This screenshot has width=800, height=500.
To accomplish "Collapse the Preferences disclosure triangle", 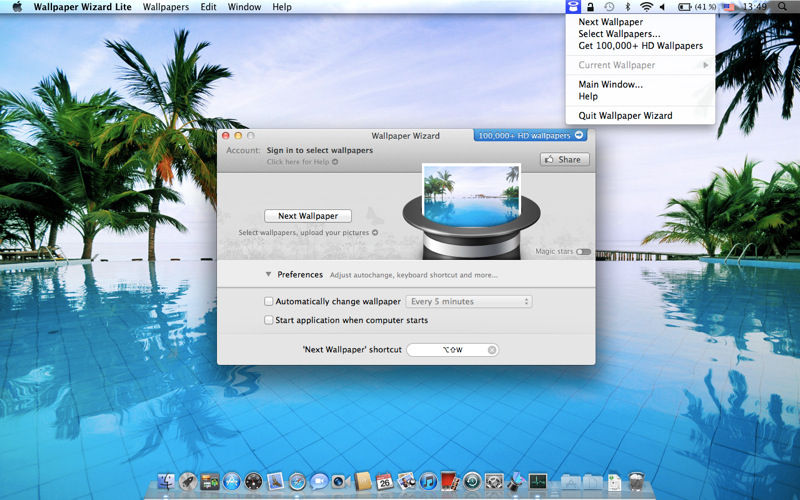I will 268,274.
